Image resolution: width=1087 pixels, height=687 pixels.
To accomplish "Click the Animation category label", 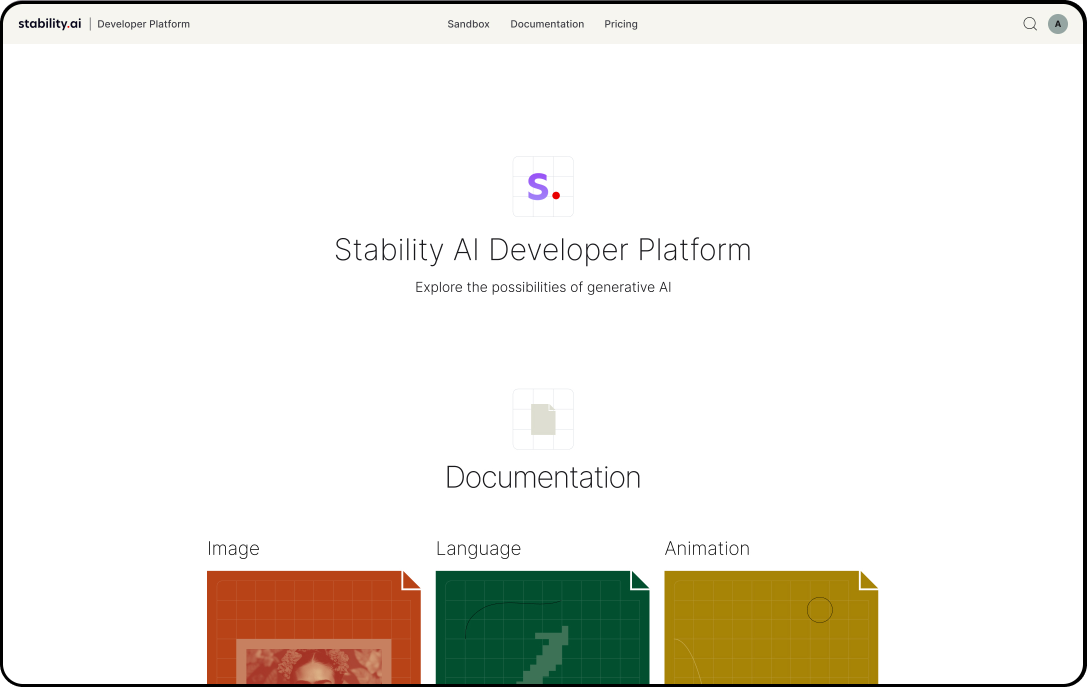I will click(x=707, y=548).
